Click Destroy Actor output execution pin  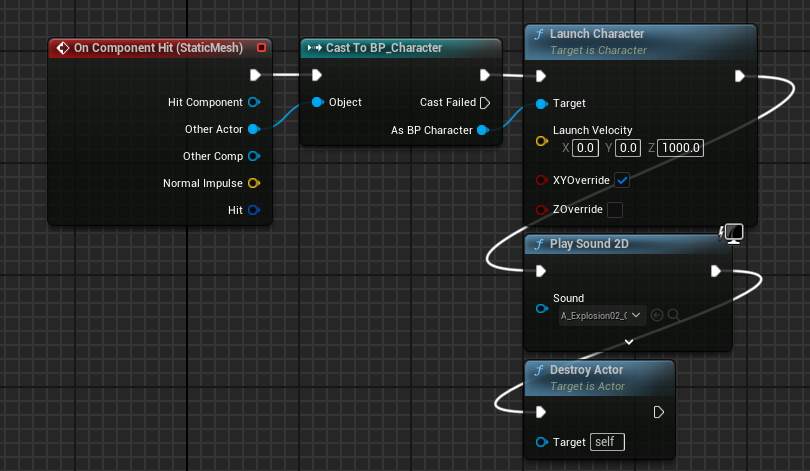(x=658, y=412)
